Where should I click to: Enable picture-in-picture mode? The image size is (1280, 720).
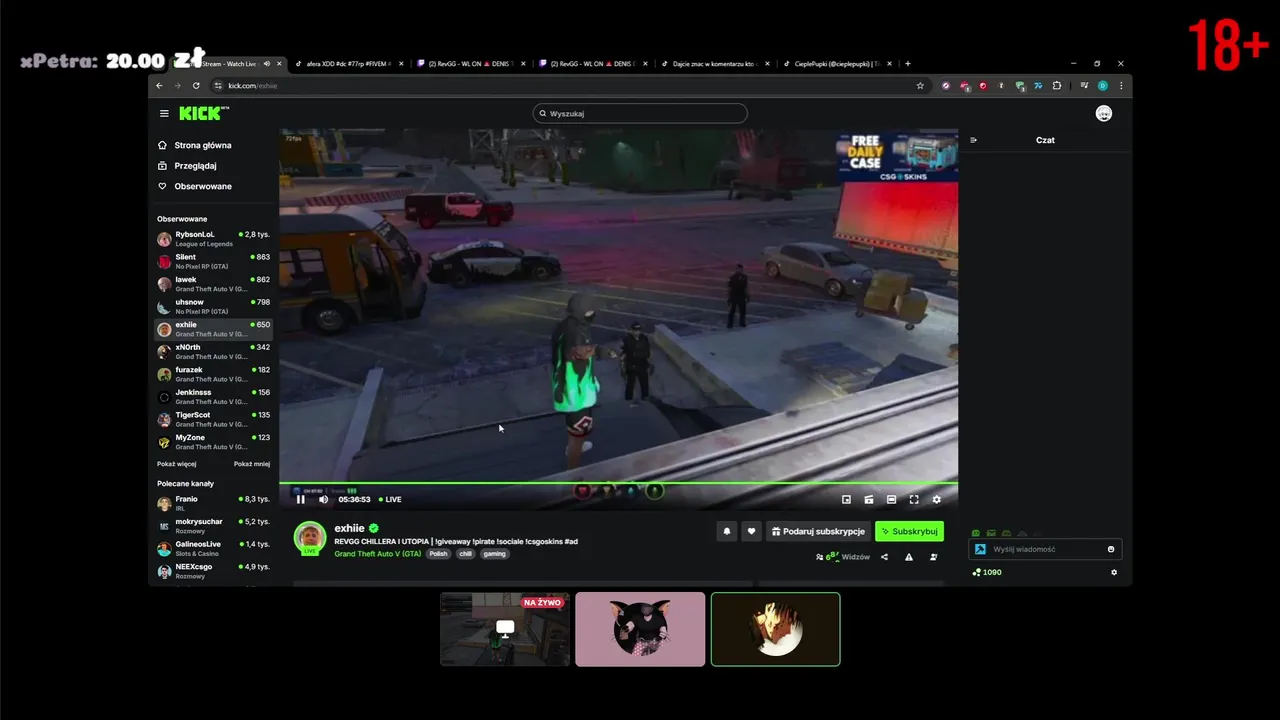pyautogui.click(x=846, y=499)
